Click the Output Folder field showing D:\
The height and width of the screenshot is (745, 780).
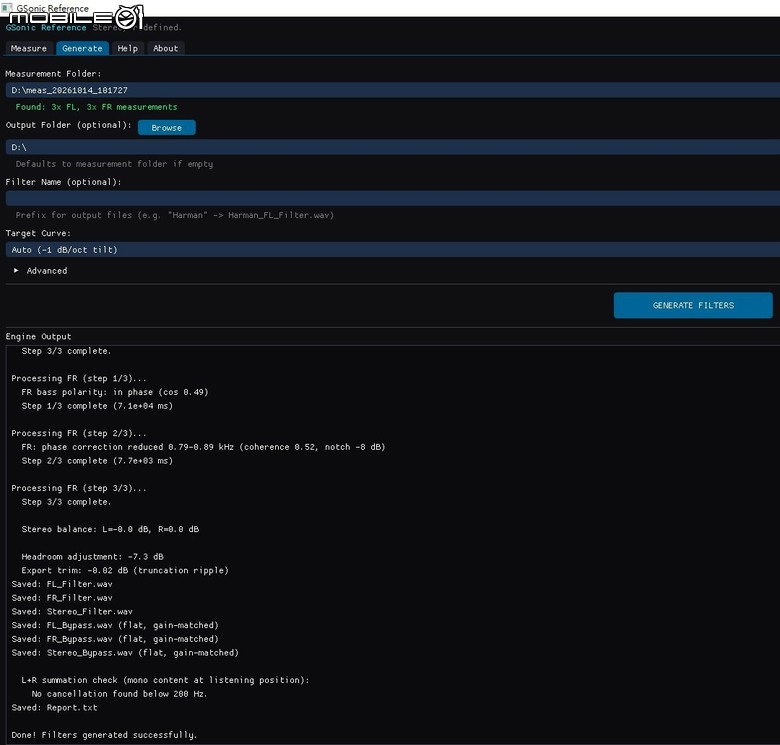click(392, 147)
